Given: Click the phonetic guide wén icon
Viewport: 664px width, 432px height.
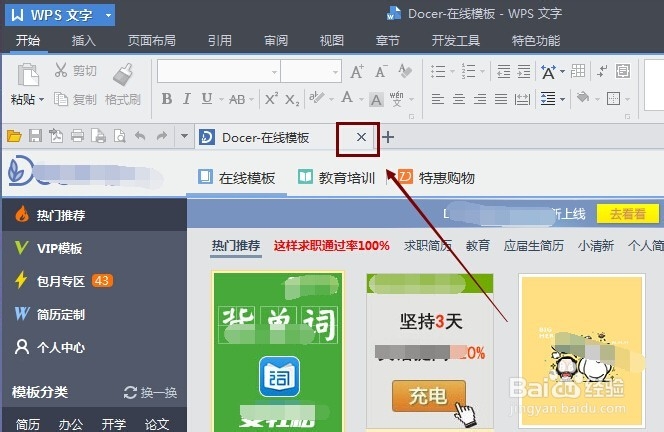Looking at the screenshot, I should (397, 99).
